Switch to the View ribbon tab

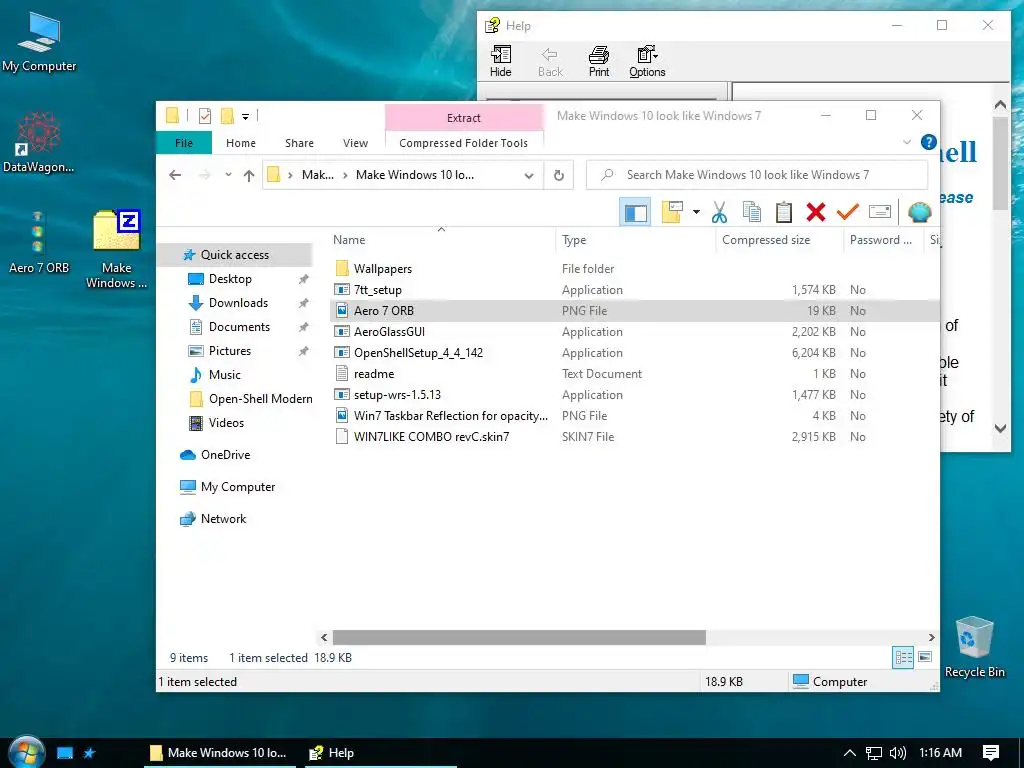[355, 142]
